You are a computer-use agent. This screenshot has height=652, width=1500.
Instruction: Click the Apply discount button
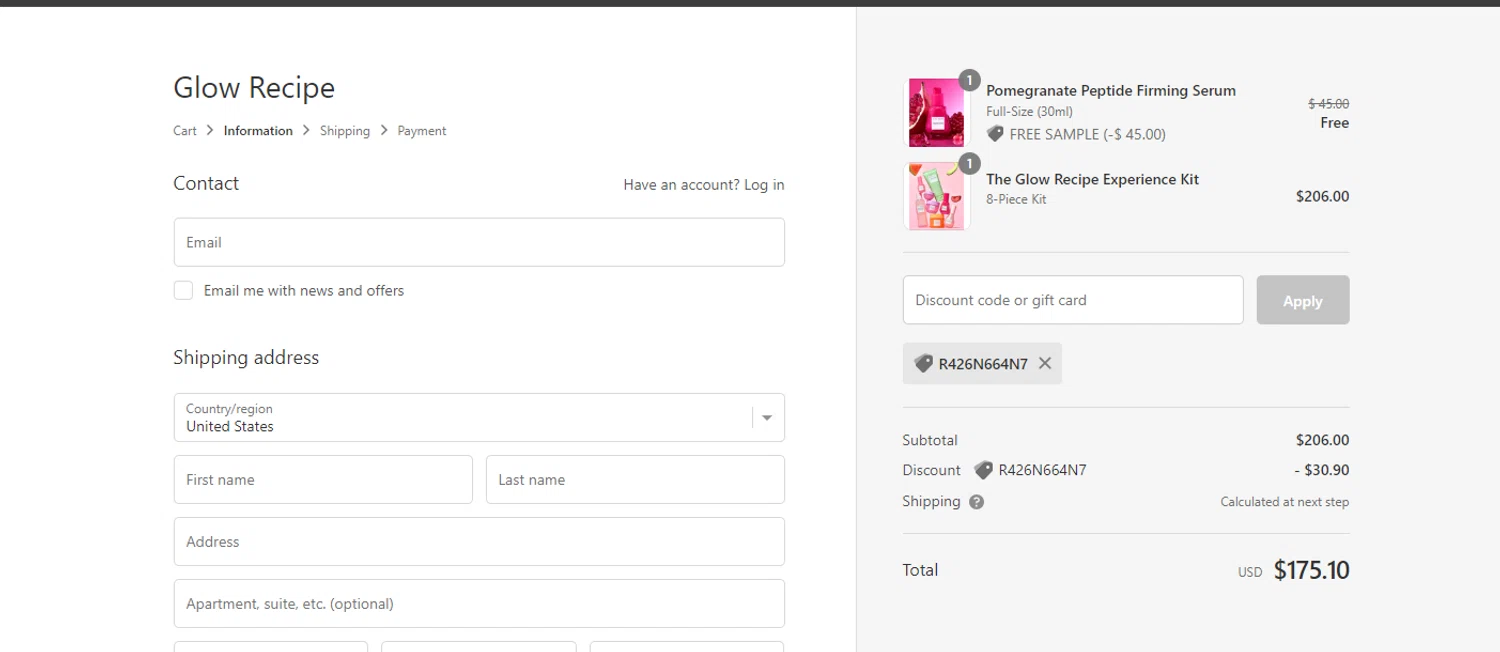pyautogui.click(x=1303, y=300)
